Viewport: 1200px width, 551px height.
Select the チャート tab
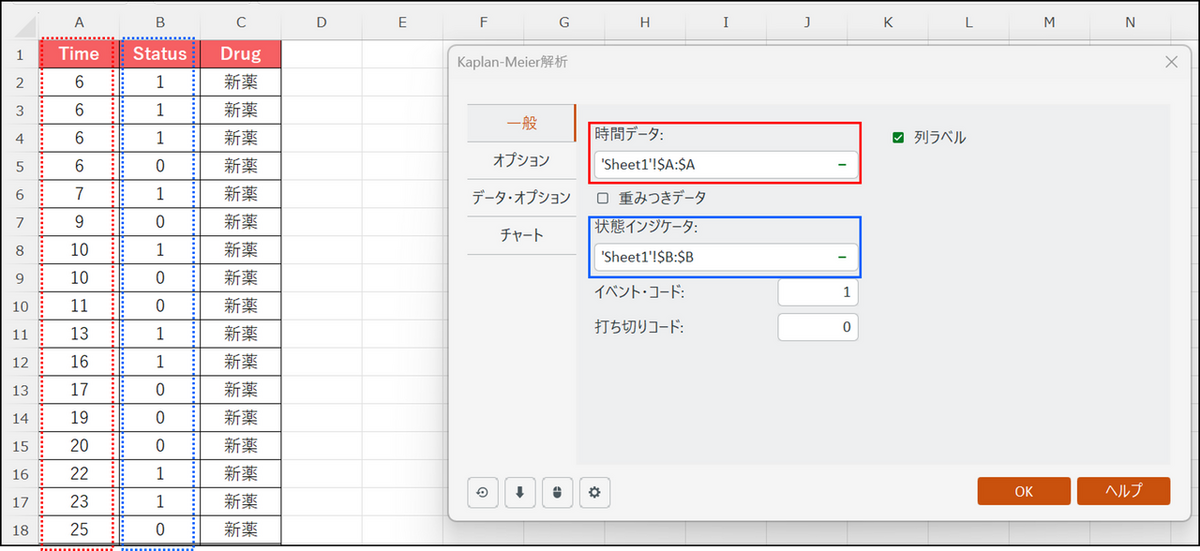[521, 235]
